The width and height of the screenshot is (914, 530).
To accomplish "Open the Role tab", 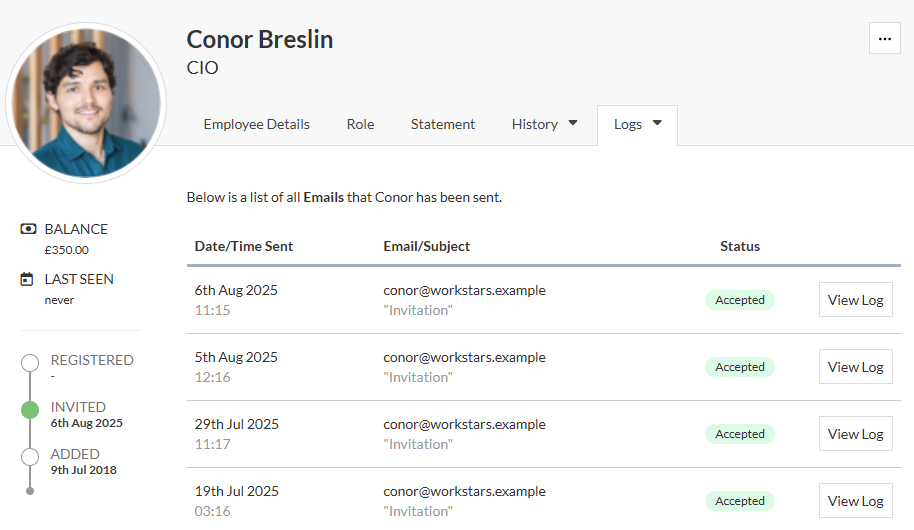I will [360, 124].
